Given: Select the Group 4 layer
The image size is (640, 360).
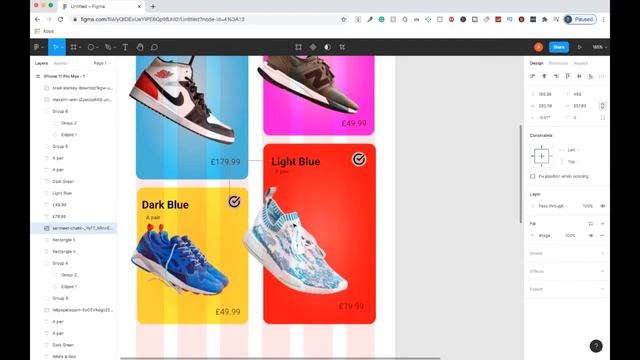Looking at the screenshot, I should click(x=60, y=263).
